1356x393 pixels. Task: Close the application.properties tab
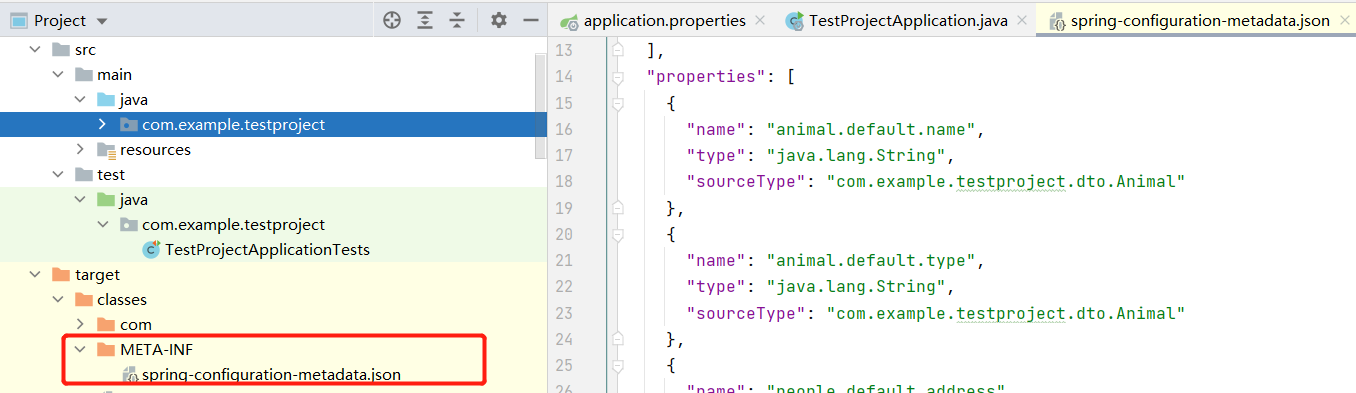(760, 21)
